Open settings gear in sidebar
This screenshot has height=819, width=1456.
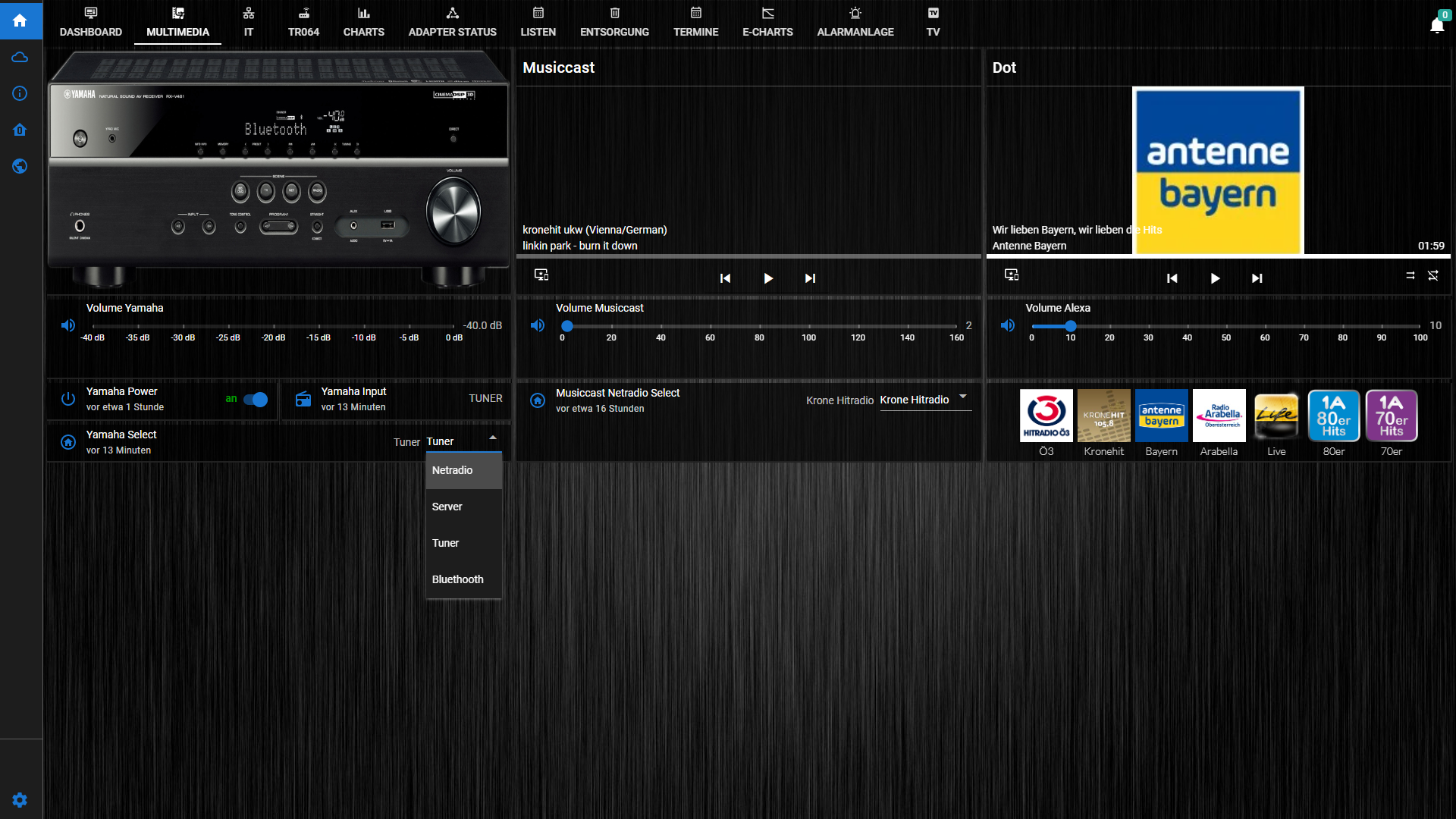click(x=20, y=800)
